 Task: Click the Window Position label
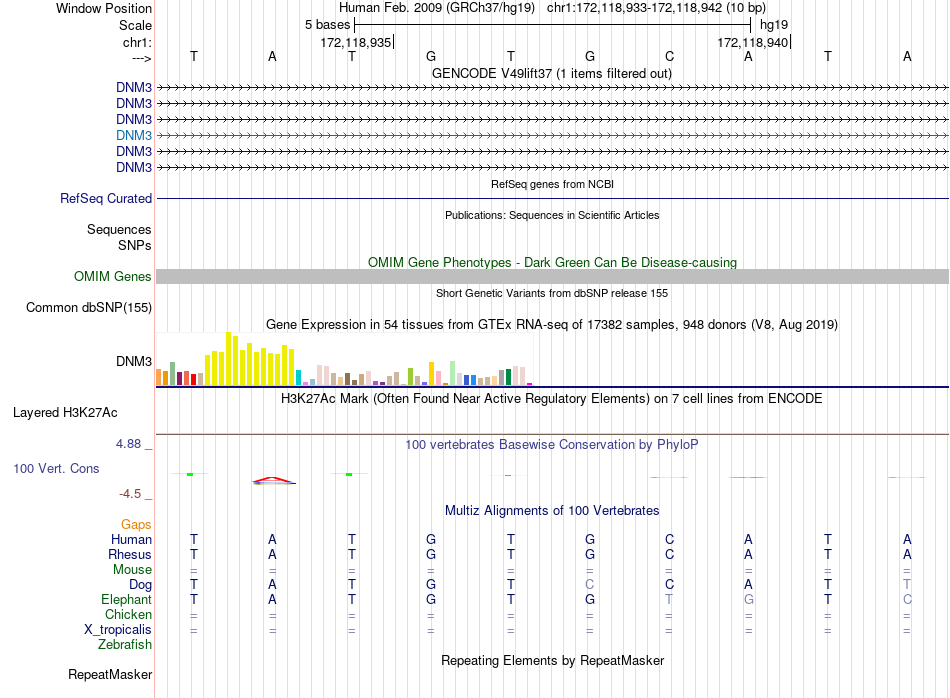point(104,8)
